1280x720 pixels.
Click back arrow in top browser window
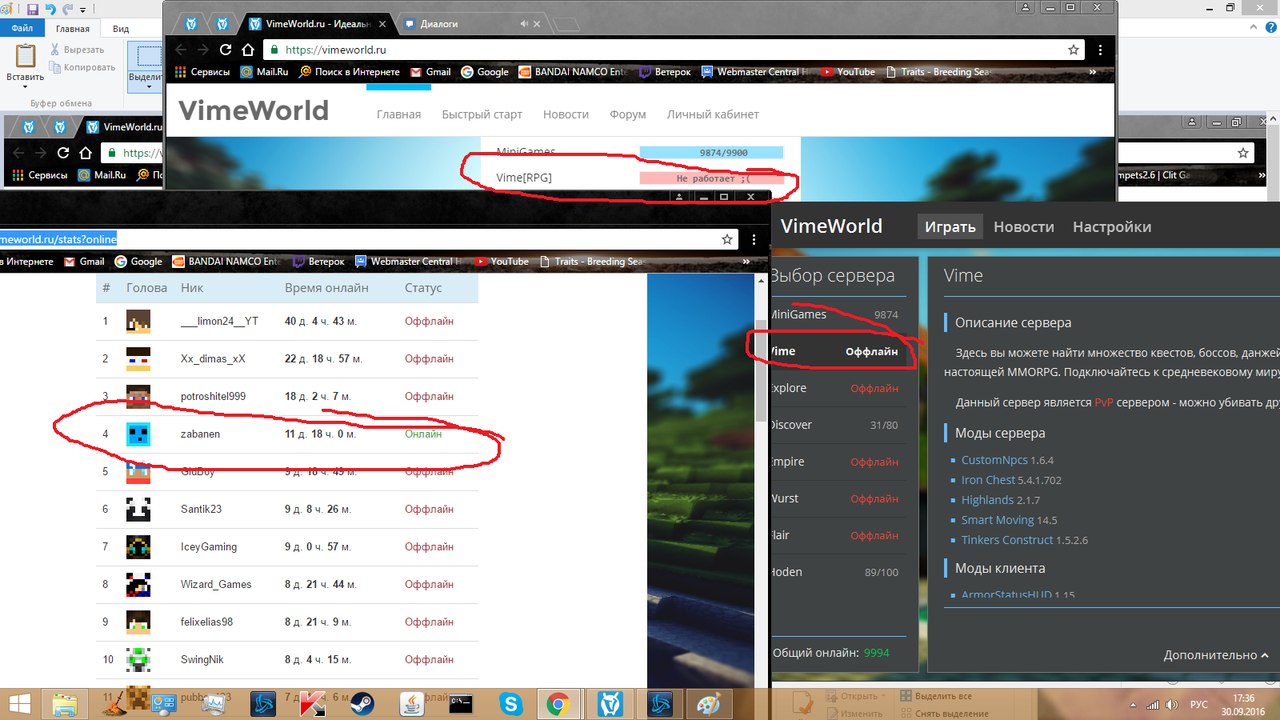point(181,49)
